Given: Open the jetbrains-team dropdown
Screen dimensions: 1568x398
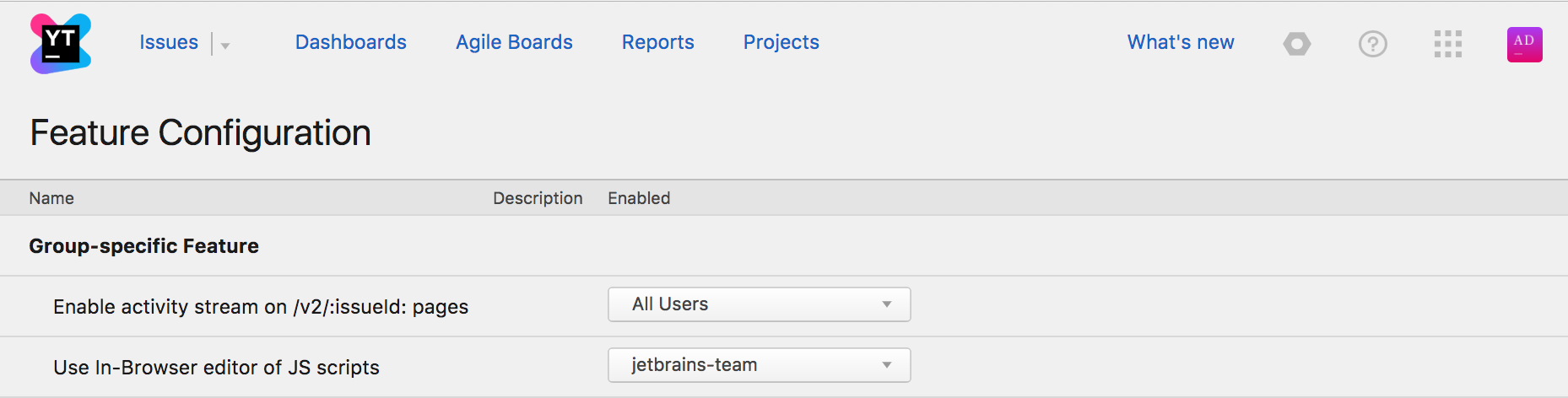Looking at the screenshot, I should (760, 365).
